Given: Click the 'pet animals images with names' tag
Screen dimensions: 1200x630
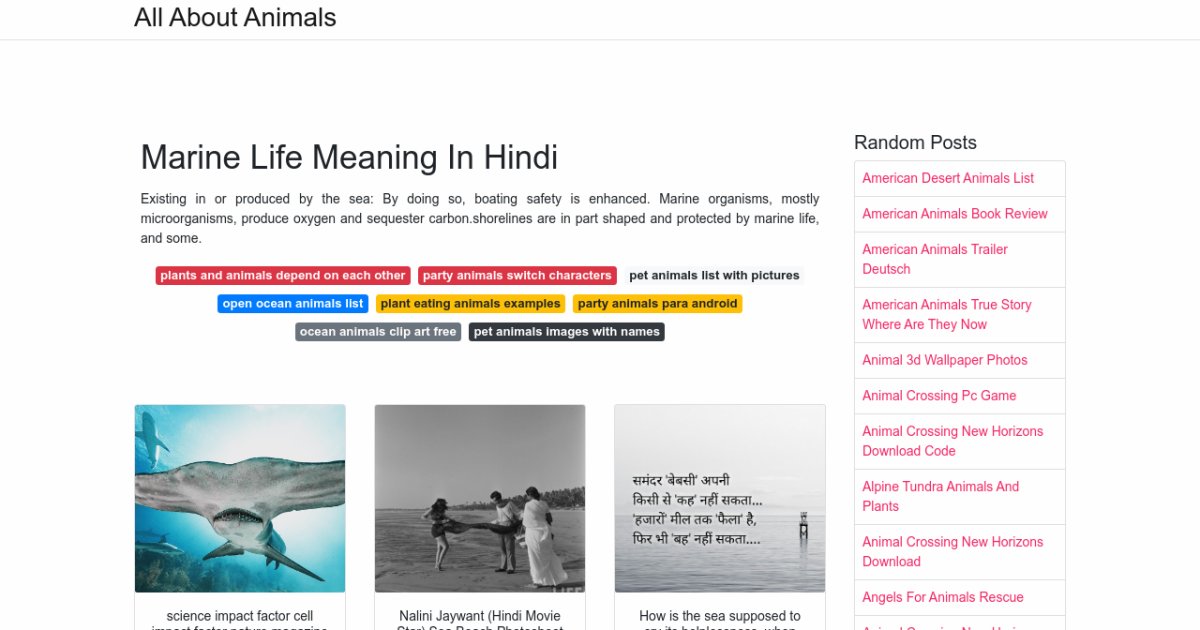Looking at the screenshot, I should coord(567,331).
